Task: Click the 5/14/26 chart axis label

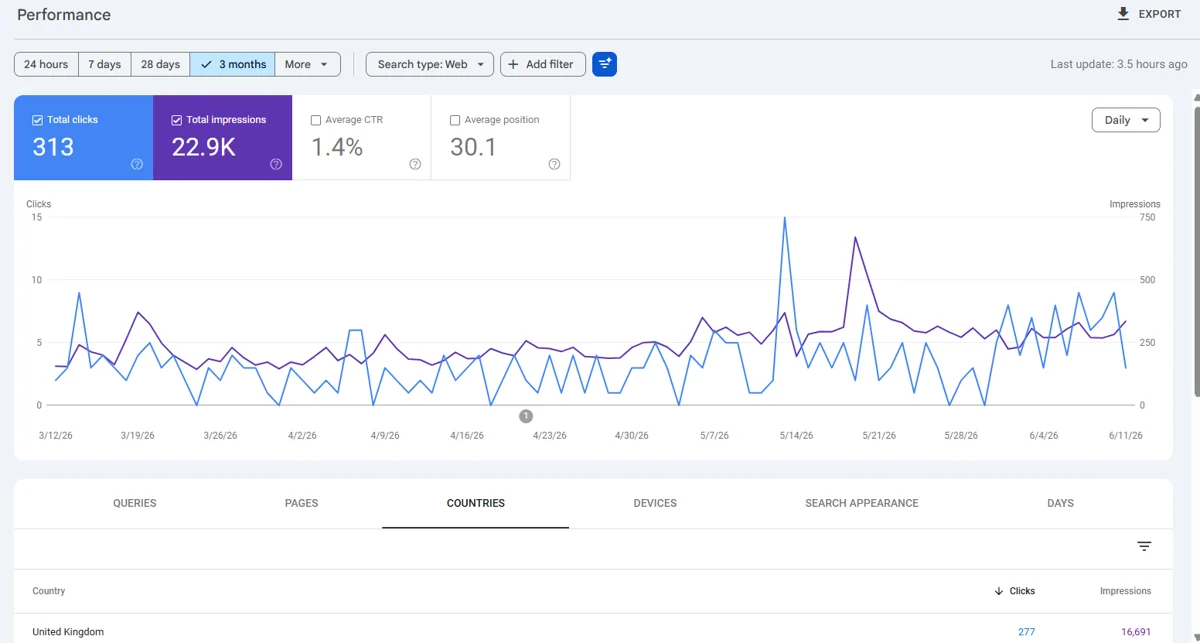Action: pyautogui.click(x=797, y=436)
